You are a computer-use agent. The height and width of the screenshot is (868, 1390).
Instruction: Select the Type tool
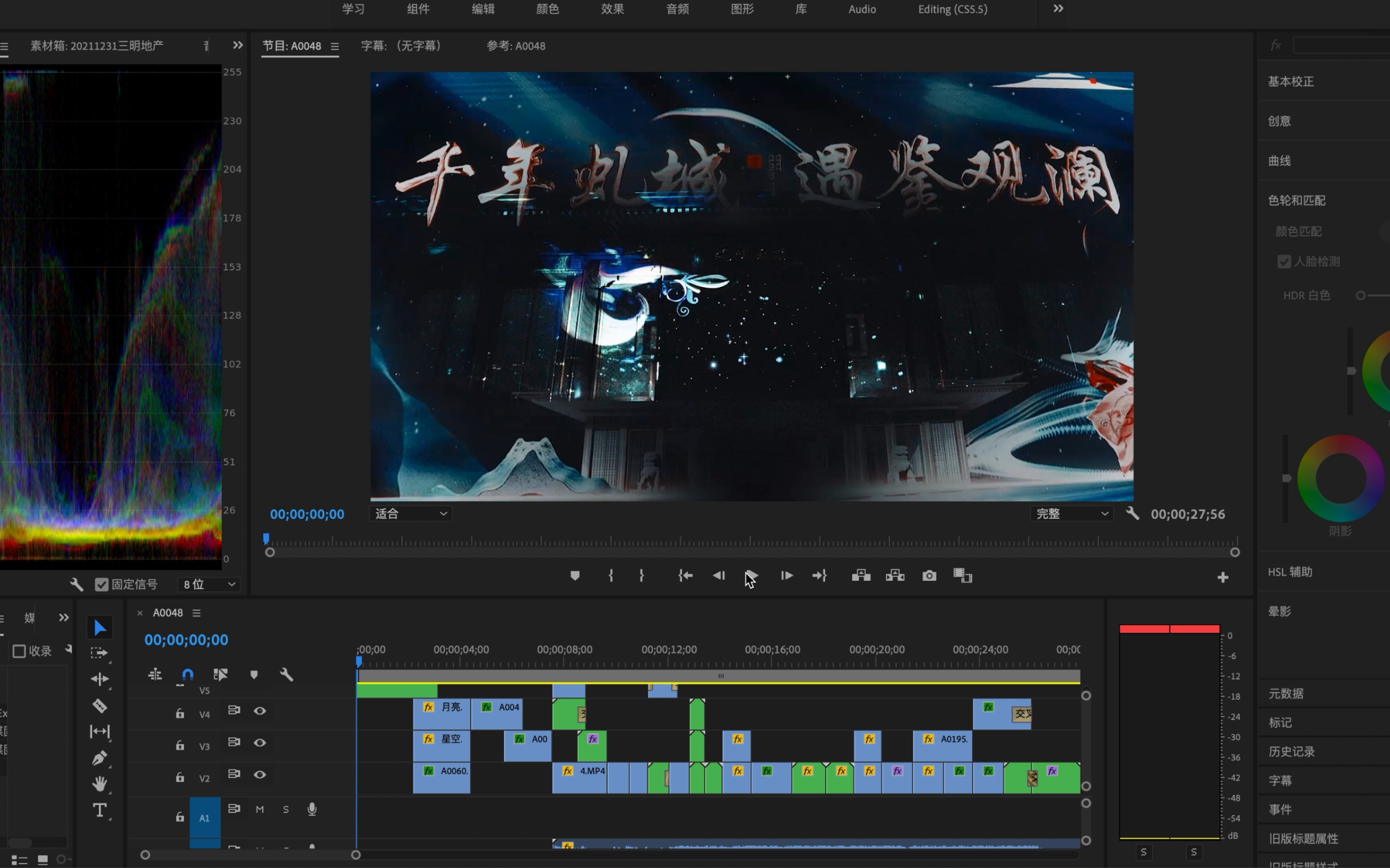tap(100, 810)
